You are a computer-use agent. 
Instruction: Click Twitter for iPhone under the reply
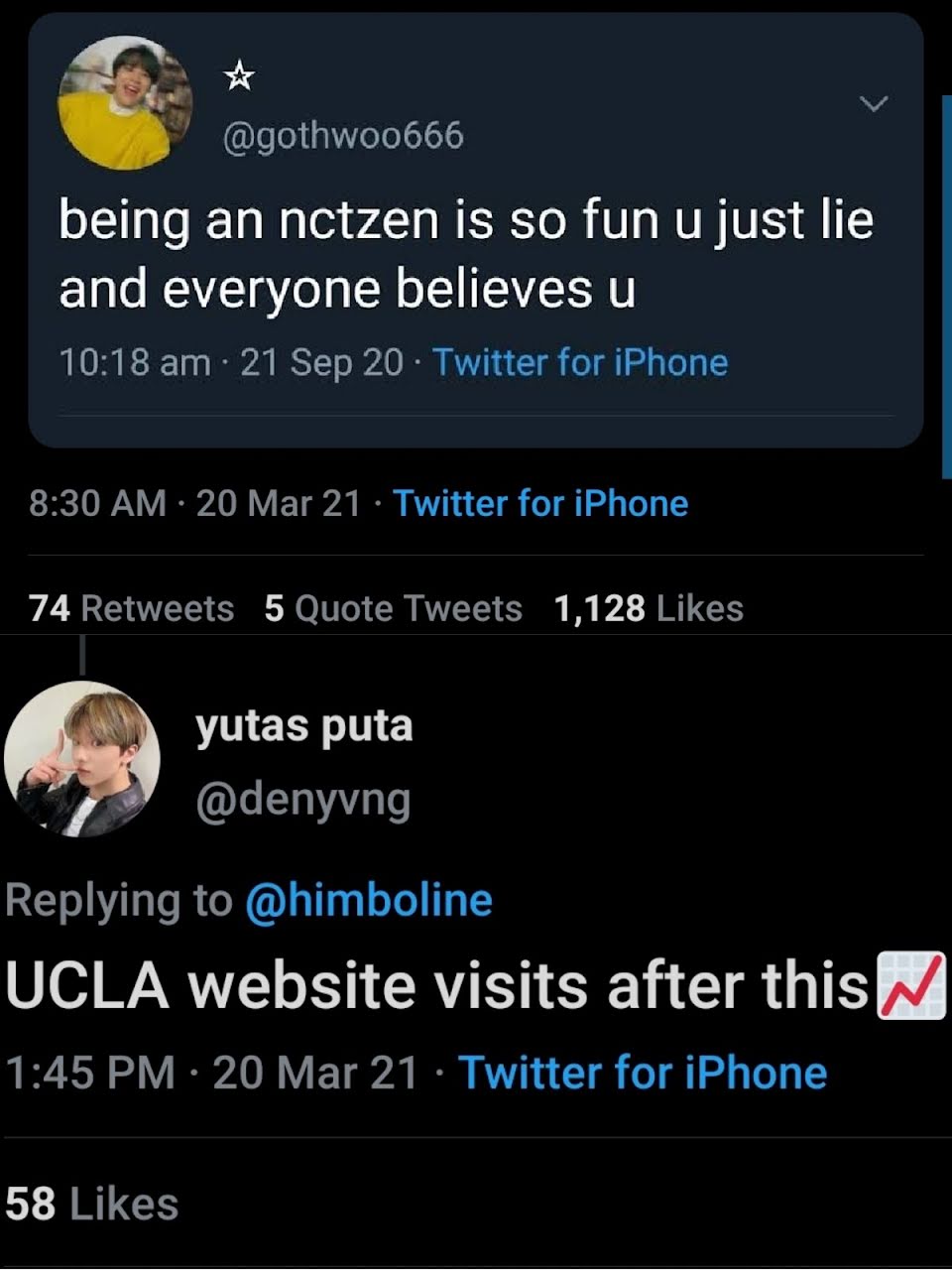[643, 1074]
